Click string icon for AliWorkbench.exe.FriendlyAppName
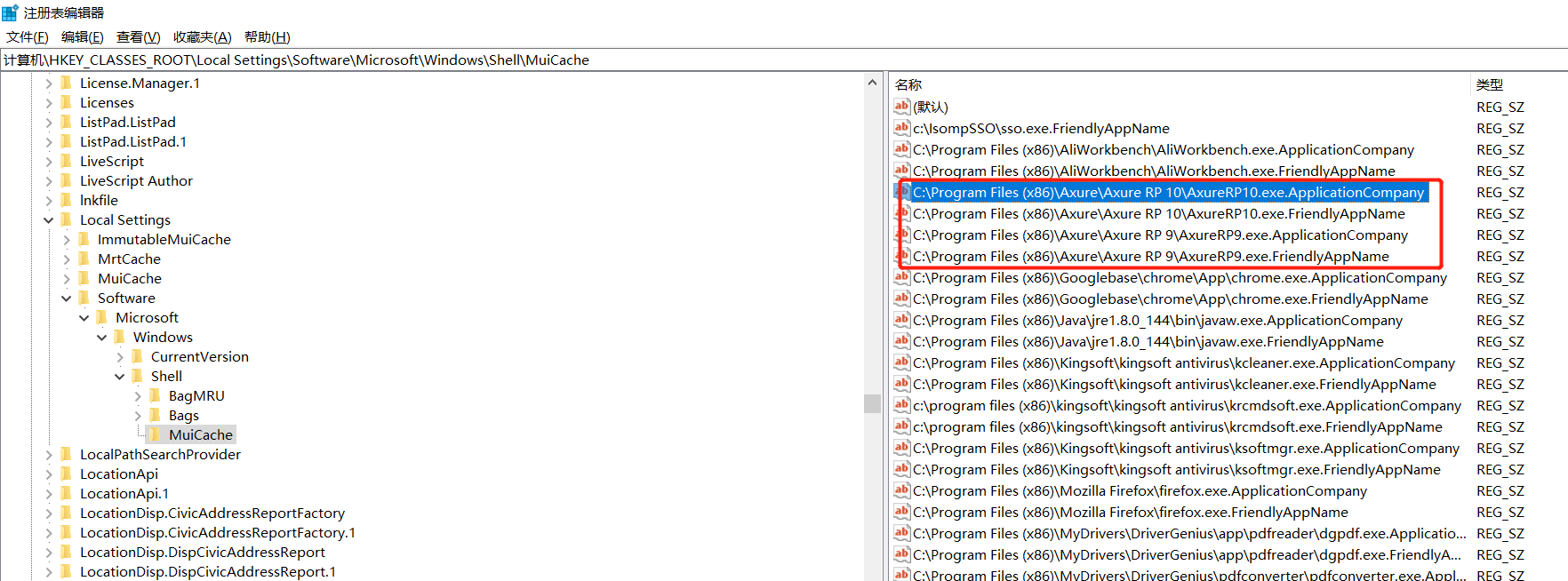This screenshot has height=581, width=1568. coord(902,171)
